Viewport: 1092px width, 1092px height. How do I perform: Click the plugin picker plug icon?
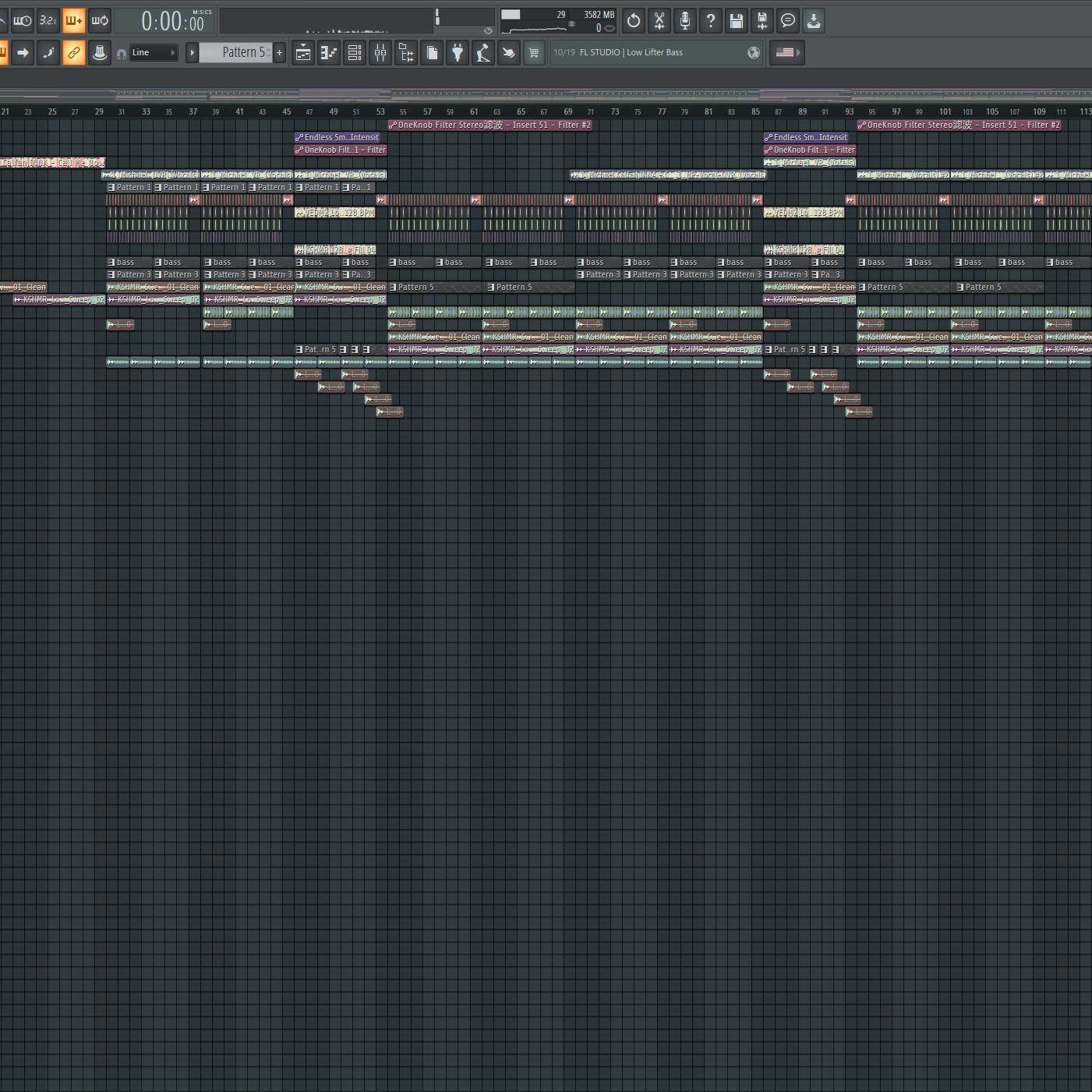(x=458, y=52)
